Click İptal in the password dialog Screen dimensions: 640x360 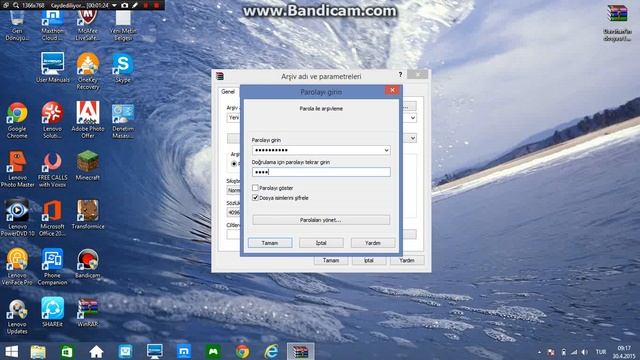(321, 243)
